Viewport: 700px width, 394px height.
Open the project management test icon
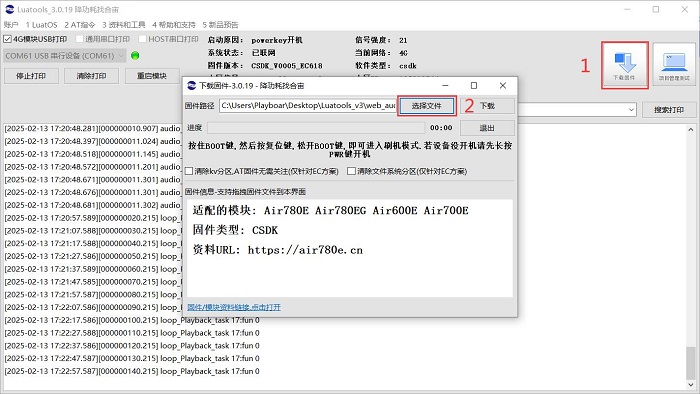coord(674,65)
